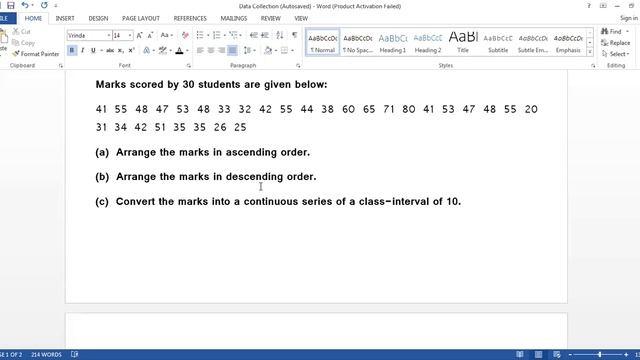640x360 pixels.
Task: Toggle Underline formatting
Action: [x=93, y=50]
